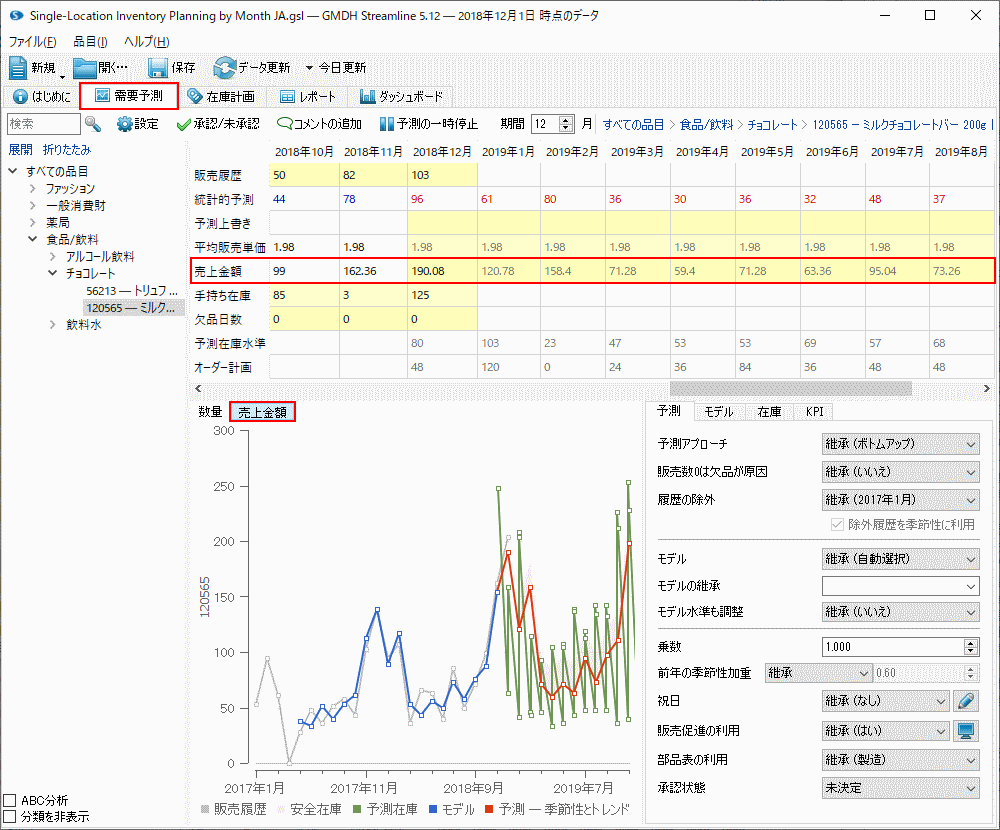Viewport: 1000px width, 830px height.
Task: Click the pencil edit icon next to 祝日
Action: 965,701
